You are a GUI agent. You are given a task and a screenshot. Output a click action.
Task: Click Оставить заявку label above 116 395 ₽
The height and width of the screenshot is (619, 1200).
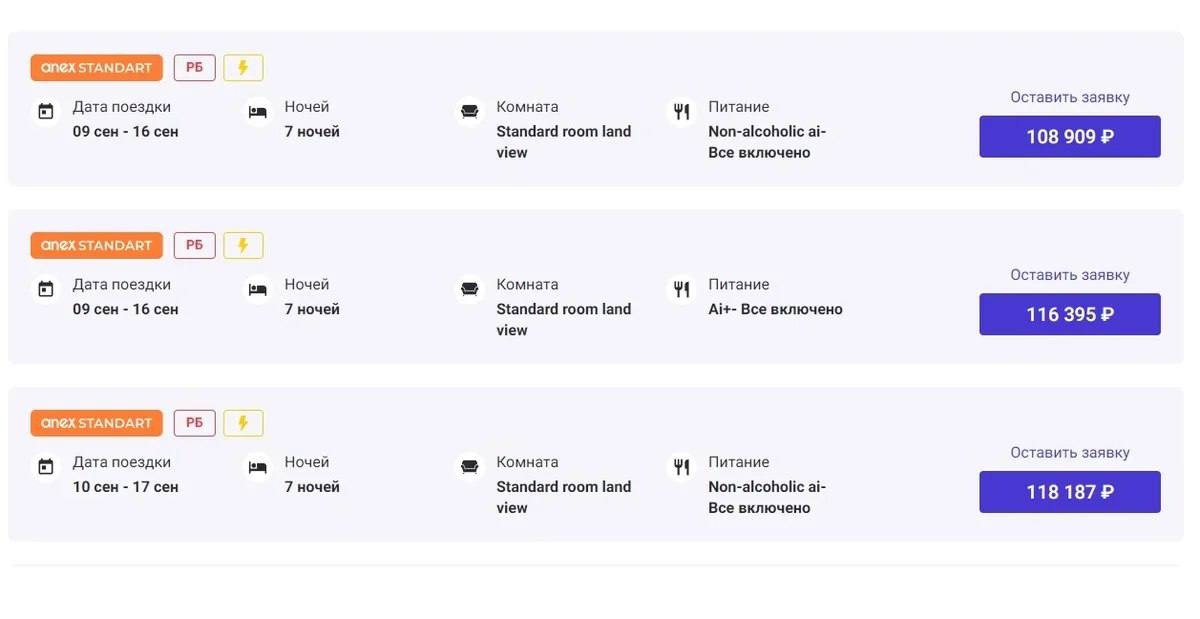[1069, 275]
